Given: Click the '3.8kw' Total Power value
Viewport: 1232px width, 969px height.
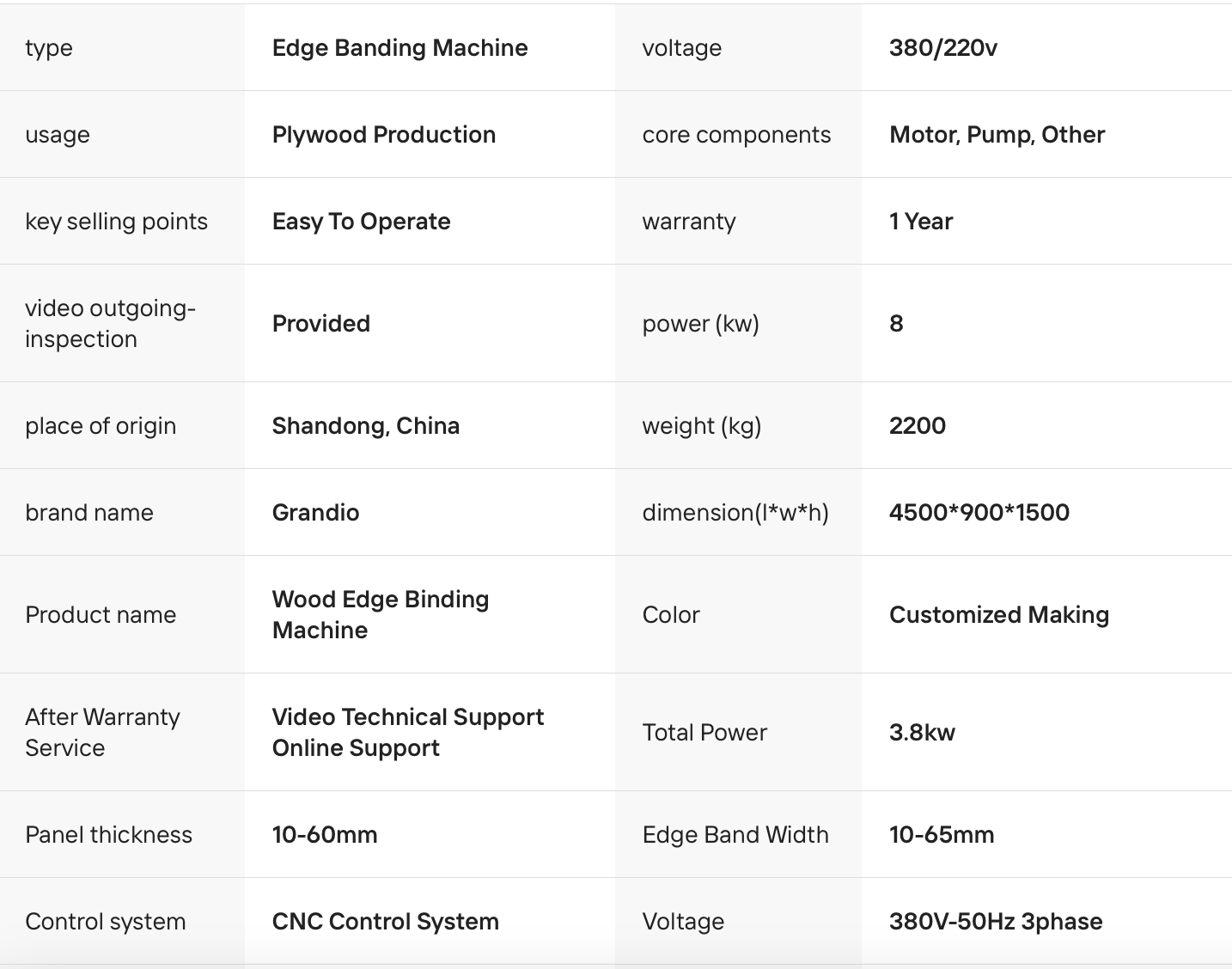Looking at the screenshot, I should [x=922, y=733].
